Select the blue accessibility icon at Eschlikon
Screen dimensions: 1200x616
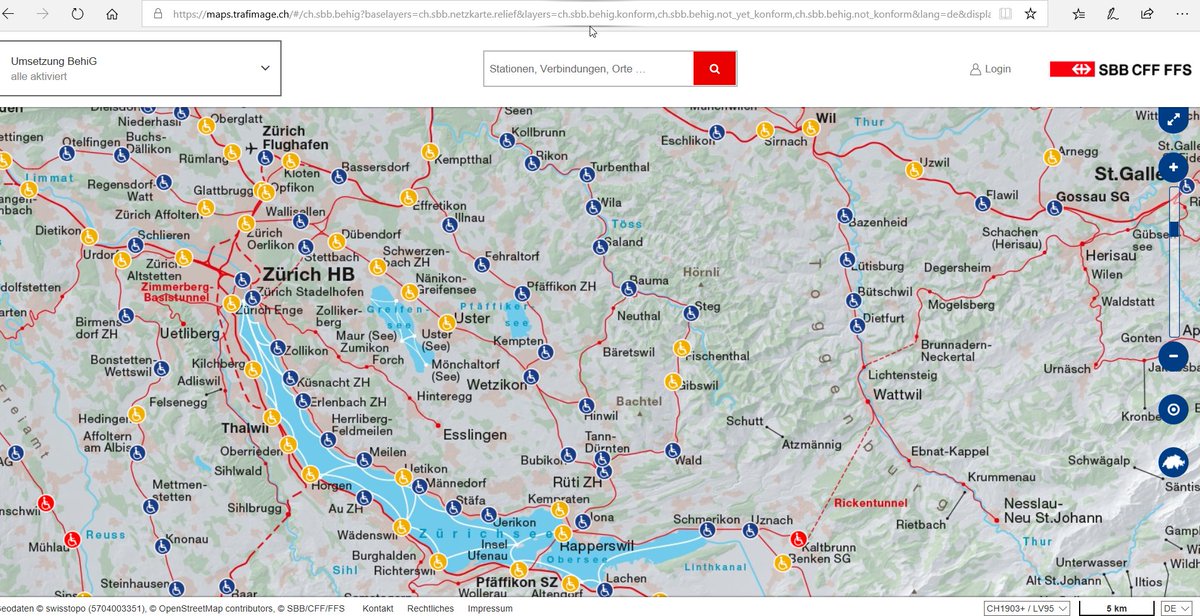[x=717, y=131]
